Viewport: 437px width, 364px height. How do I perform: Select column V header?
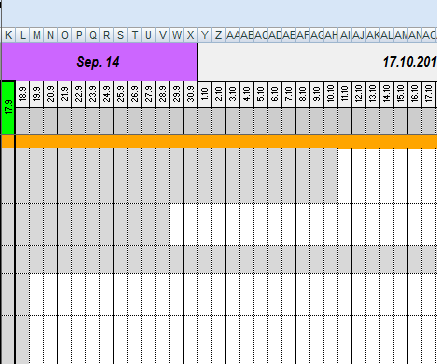pyautogui.click(x=163, y=35)
